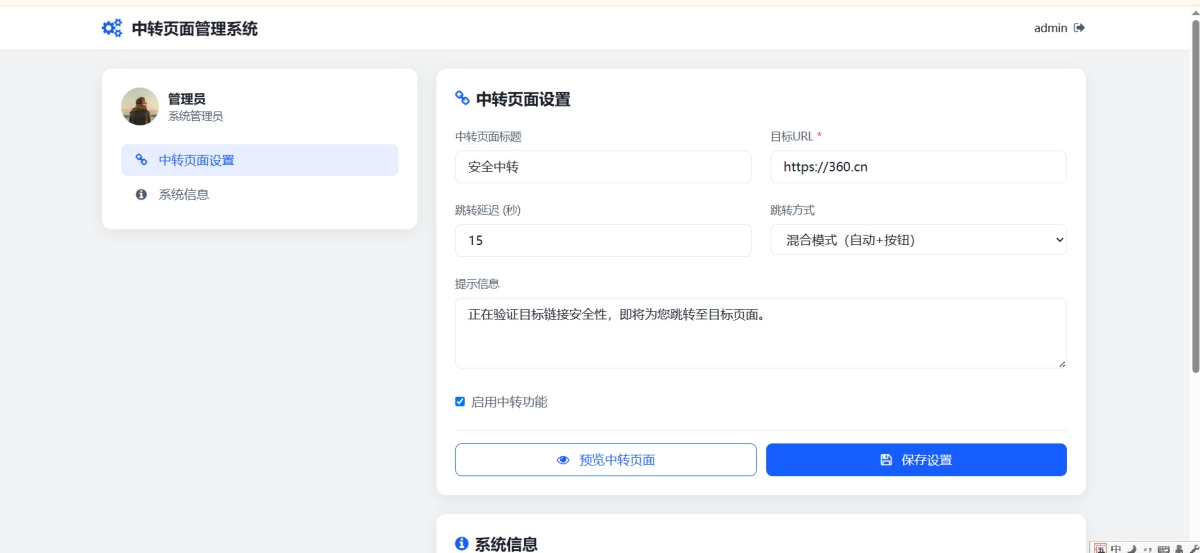This screenshot has height=553, width=1200.
Task: Click the 中转页面标题 input field
Action: [x=603, y=167]
